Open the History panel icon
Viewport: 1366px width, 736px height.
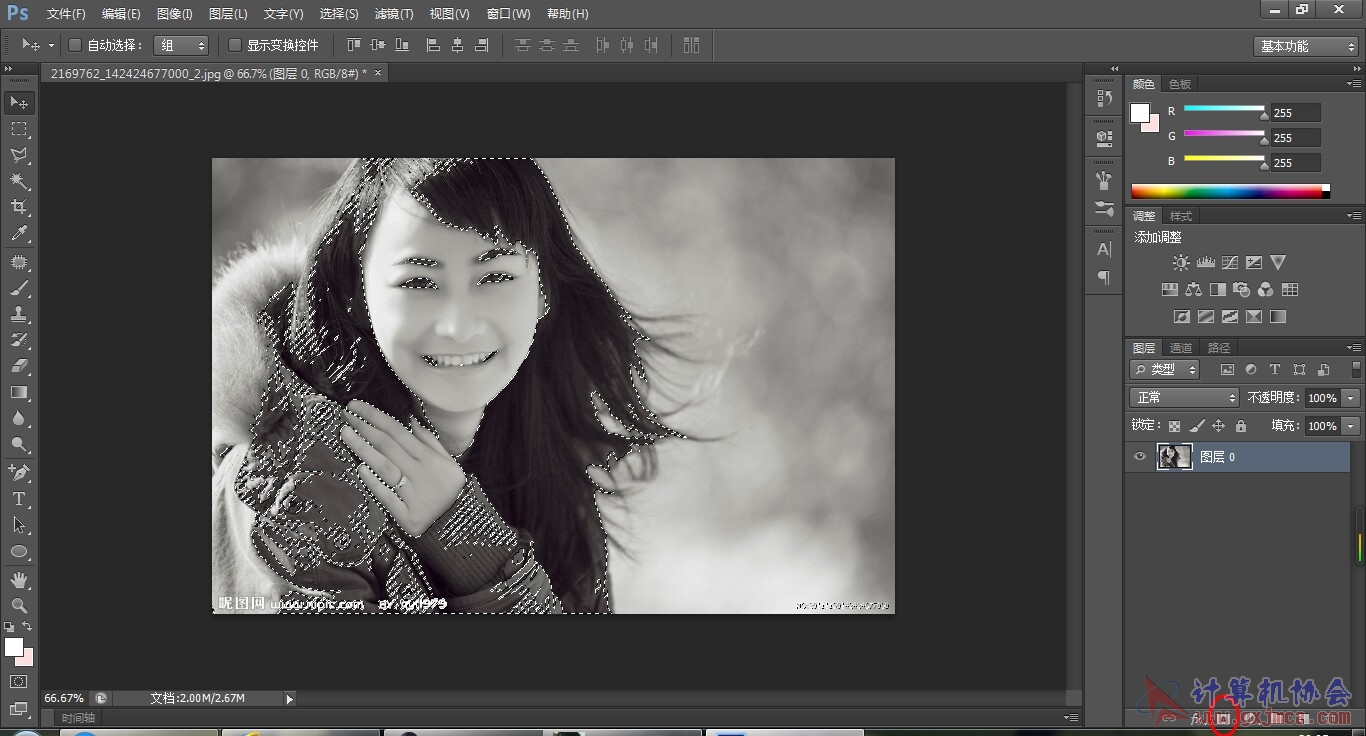[1104, 98]
